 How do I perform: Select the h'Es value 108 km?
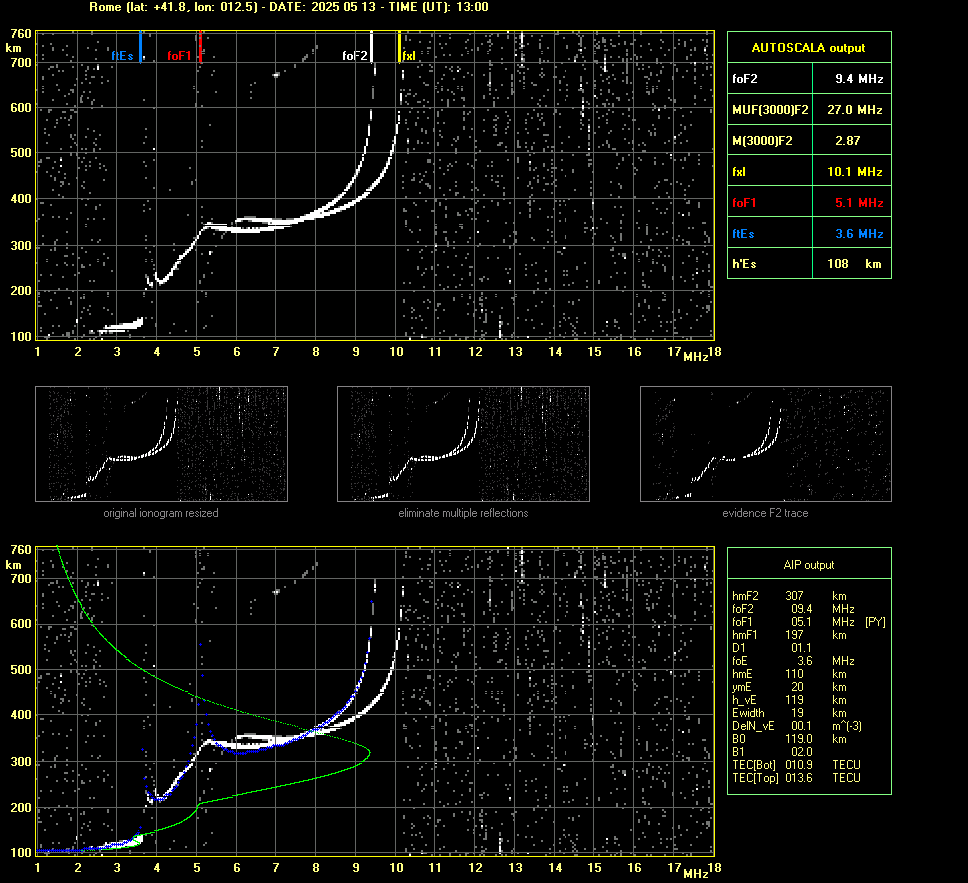854,264
